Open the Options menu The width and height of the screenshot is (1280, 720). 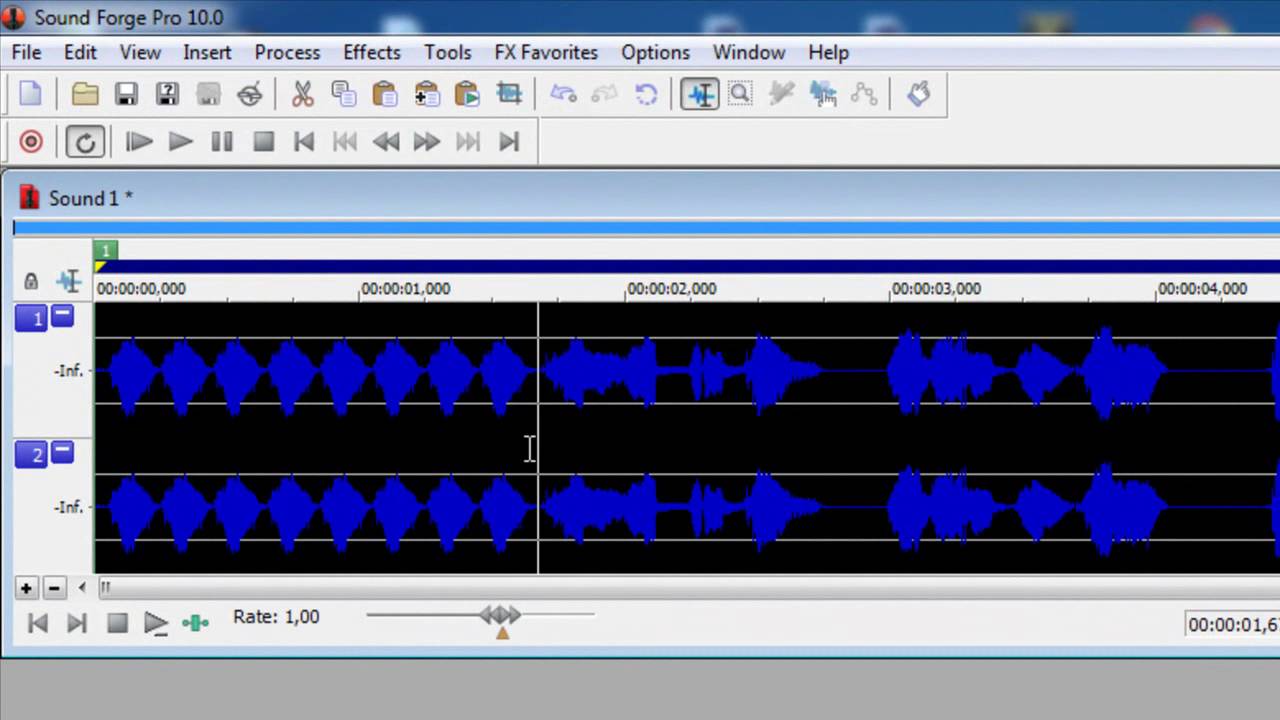tap(655, 52)
